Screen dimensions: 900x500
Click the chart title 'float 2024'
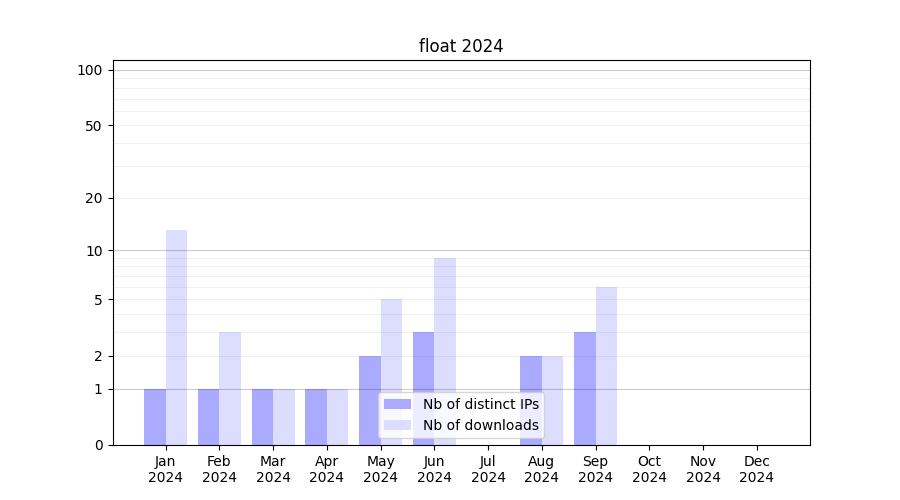pos(460,46)
